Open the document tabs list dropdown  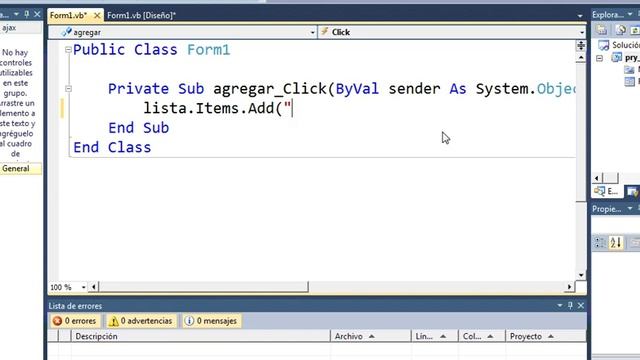[x=580, y=16]
